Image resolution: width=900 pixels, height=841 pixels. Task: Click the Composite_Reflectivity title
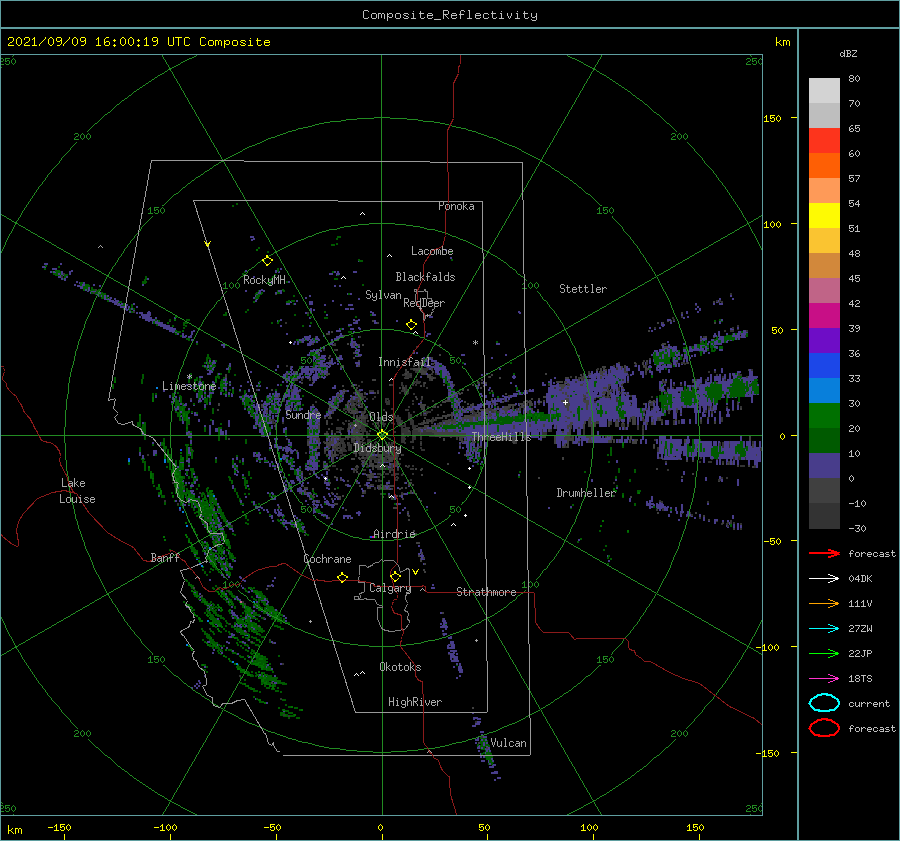coord(450,15)
